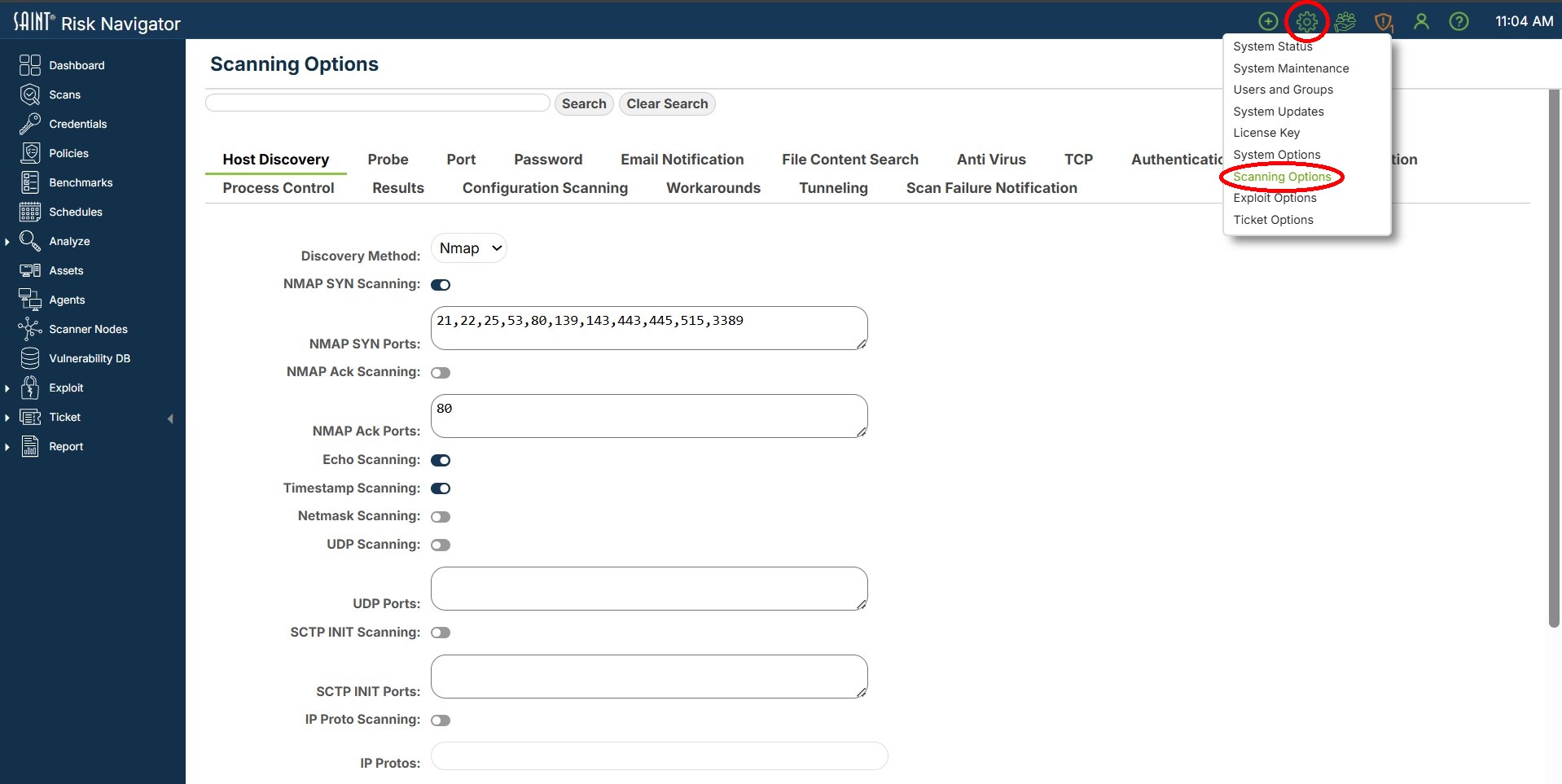The image size is (1562, 784).
Task: Open the Dashboard icon in sidebar
Action: pos(30,65)
